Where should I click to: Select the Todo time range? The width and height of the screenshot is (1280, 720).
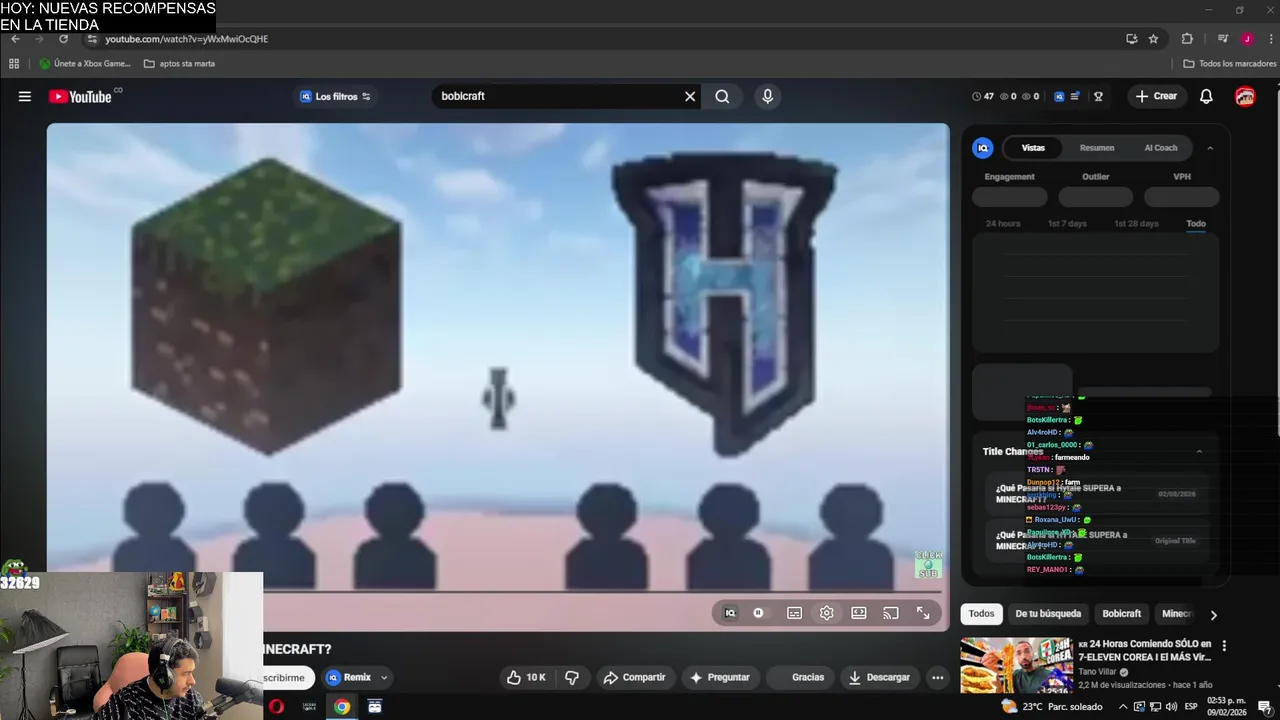pyautogui.click(x=1196, y=224)
